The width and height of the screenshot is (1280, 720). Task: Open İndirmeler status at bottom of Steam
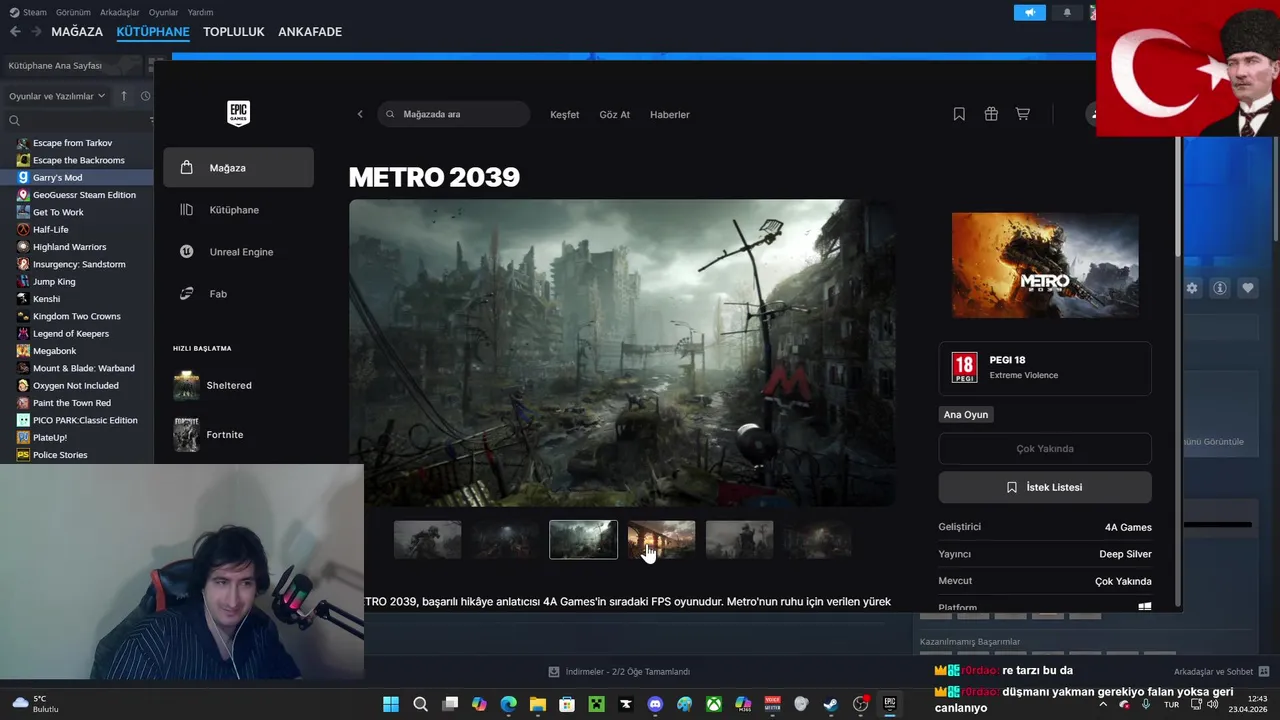point(619,672)
